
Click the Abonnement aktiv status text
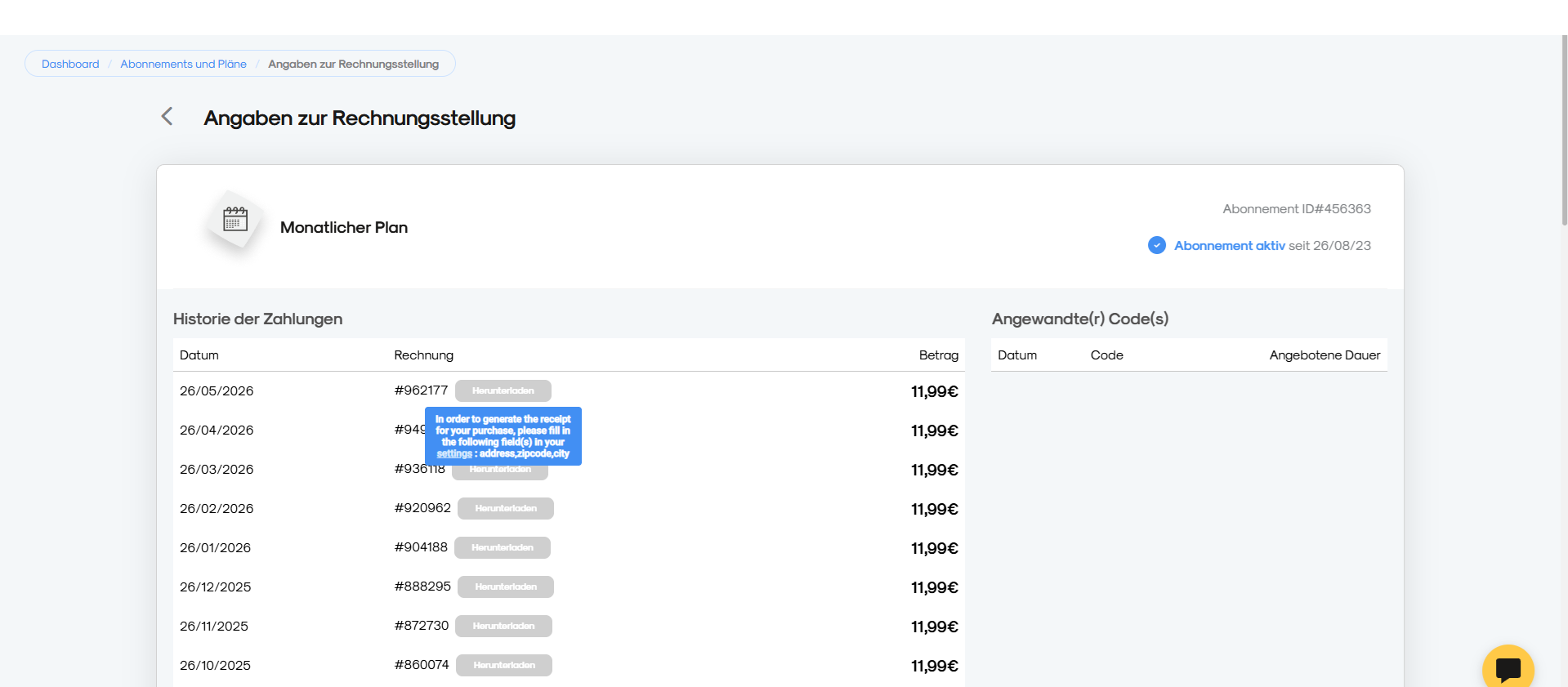[x=1229, y=246]
